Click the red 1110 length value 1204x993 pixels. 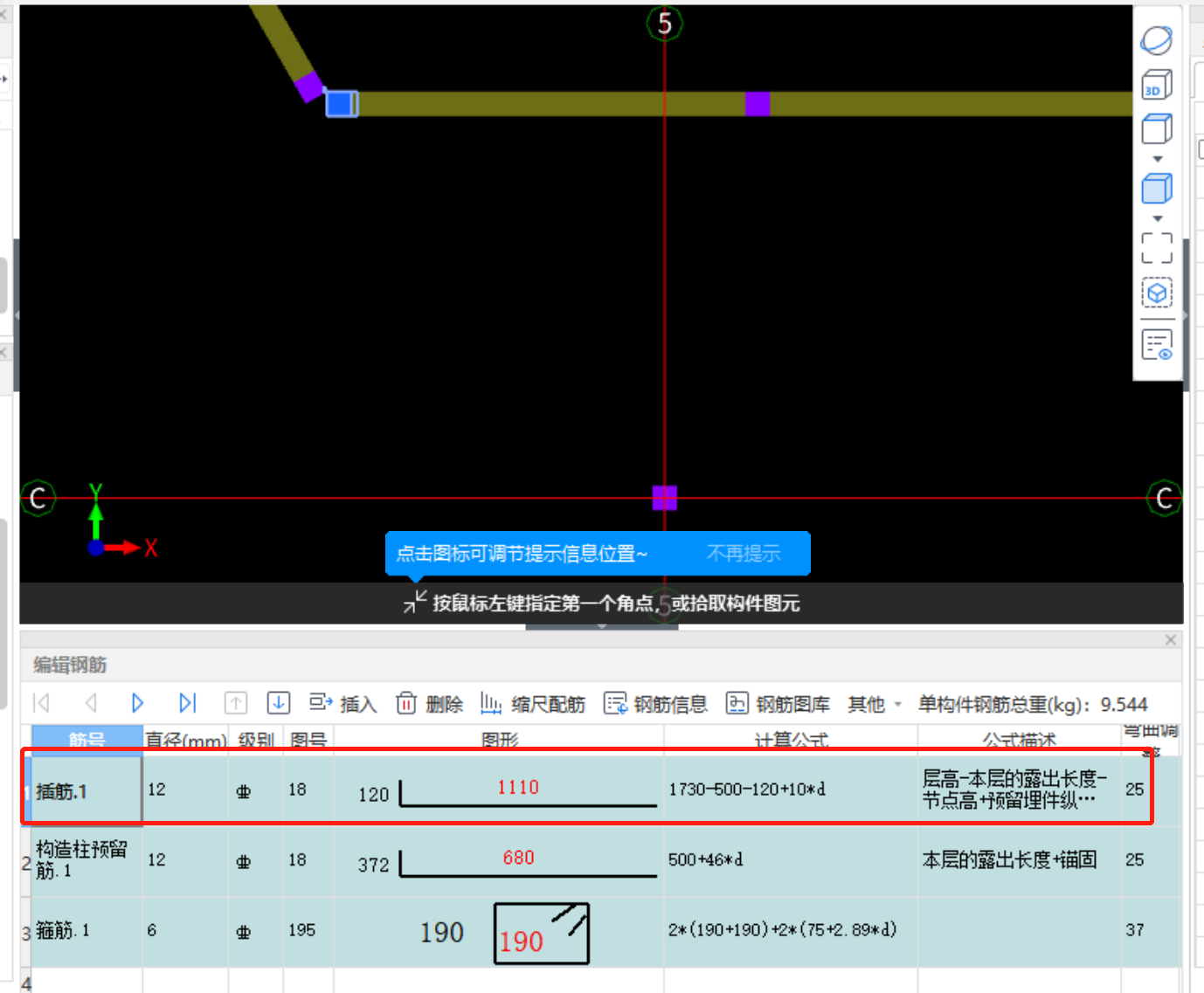[x=518, y=787]
